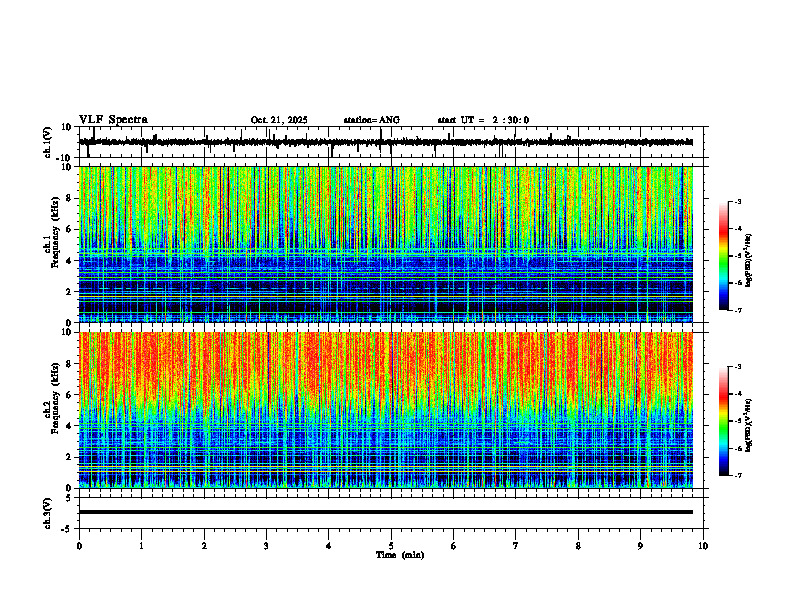Click the "ch.3(V)" axis label
The height and width of the screenshot is (612, 792).
[48, 513]
